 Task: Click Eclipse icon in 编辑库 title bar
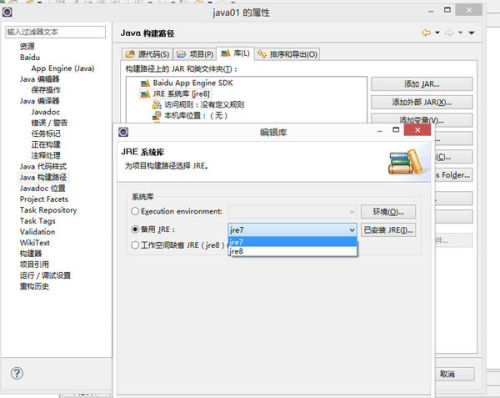(123, 132)
